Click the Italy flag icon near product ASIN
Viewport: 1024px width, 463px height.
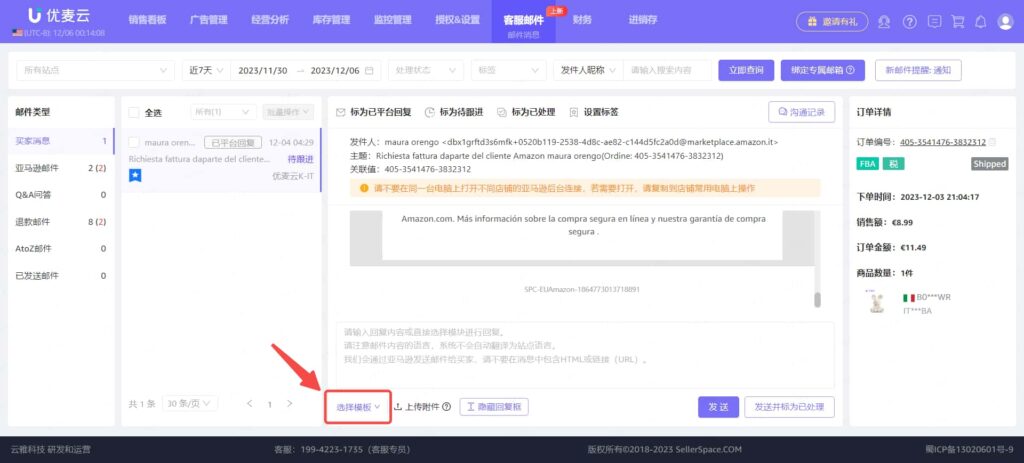coord(908,297)
